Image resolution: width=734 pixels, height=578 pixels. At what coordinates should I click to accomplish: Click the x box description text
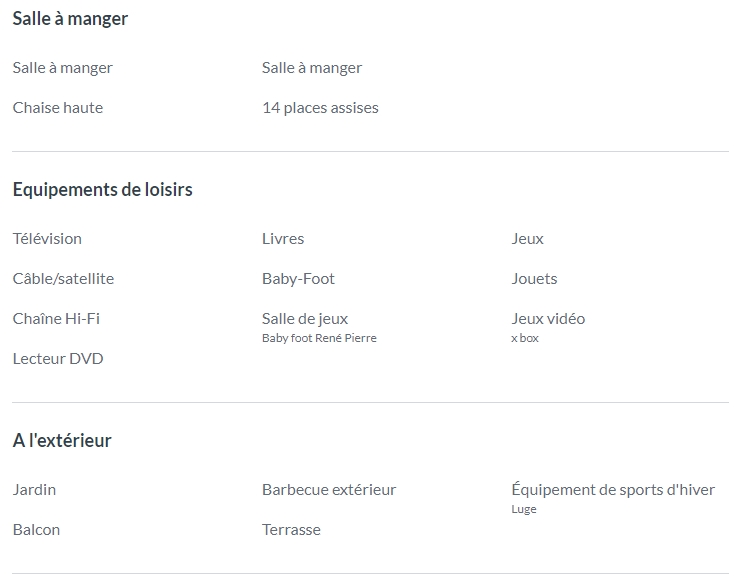pos(525,338)
